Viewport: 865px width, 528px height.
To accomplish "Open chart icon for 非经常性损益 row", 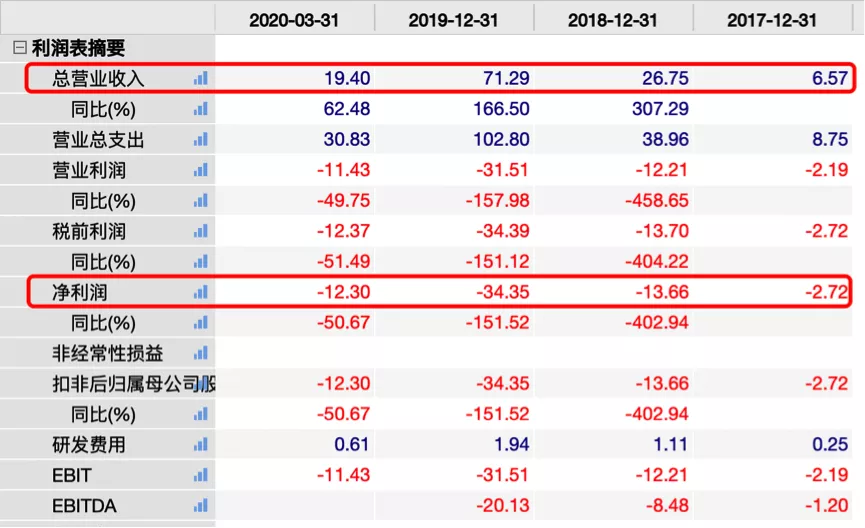I will pos(201,353).
